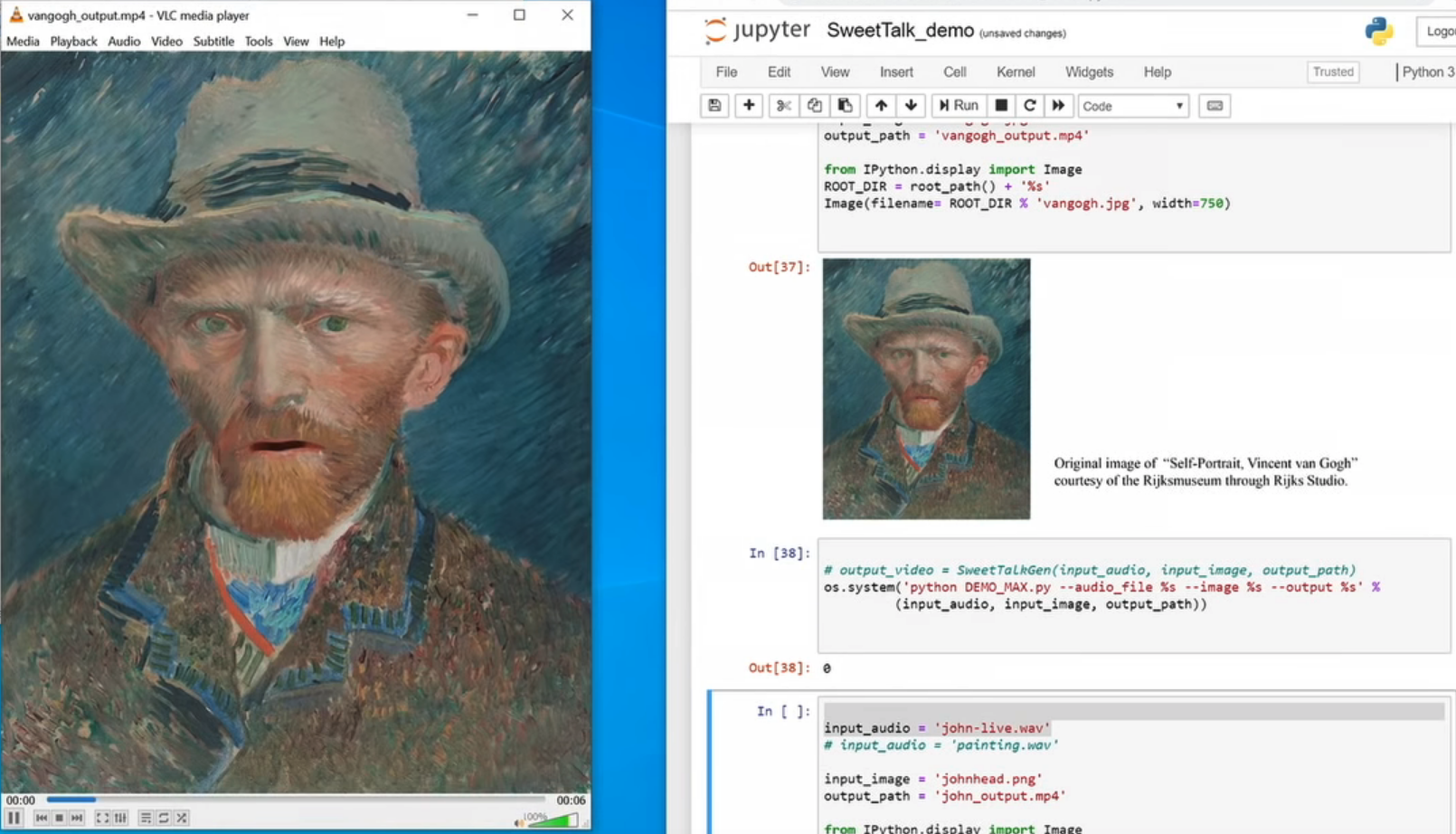Open Jupyter Cell menu

coord(954,72)
